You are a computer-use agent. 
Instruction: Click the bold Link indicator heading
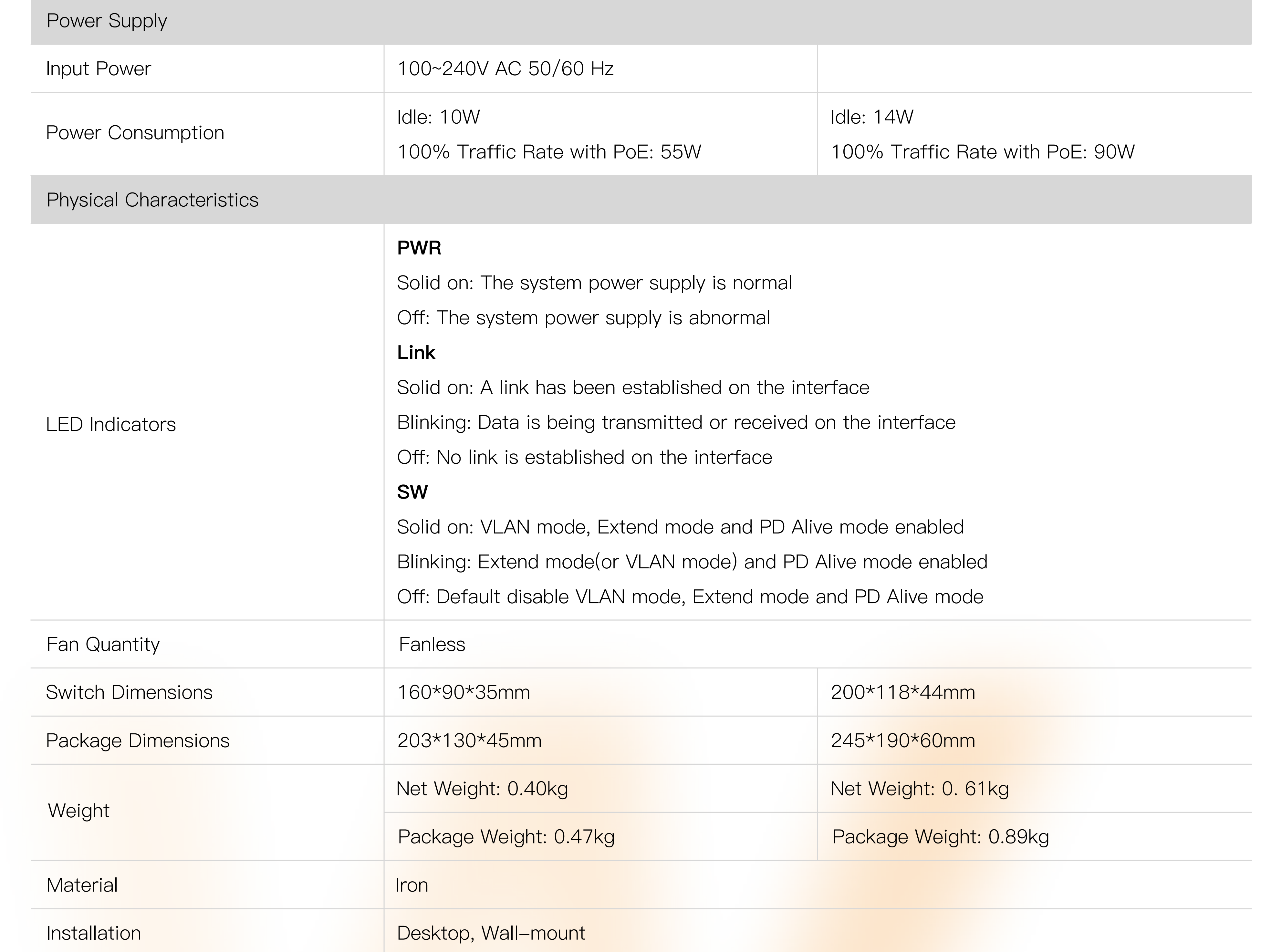(x=416, y=353)
